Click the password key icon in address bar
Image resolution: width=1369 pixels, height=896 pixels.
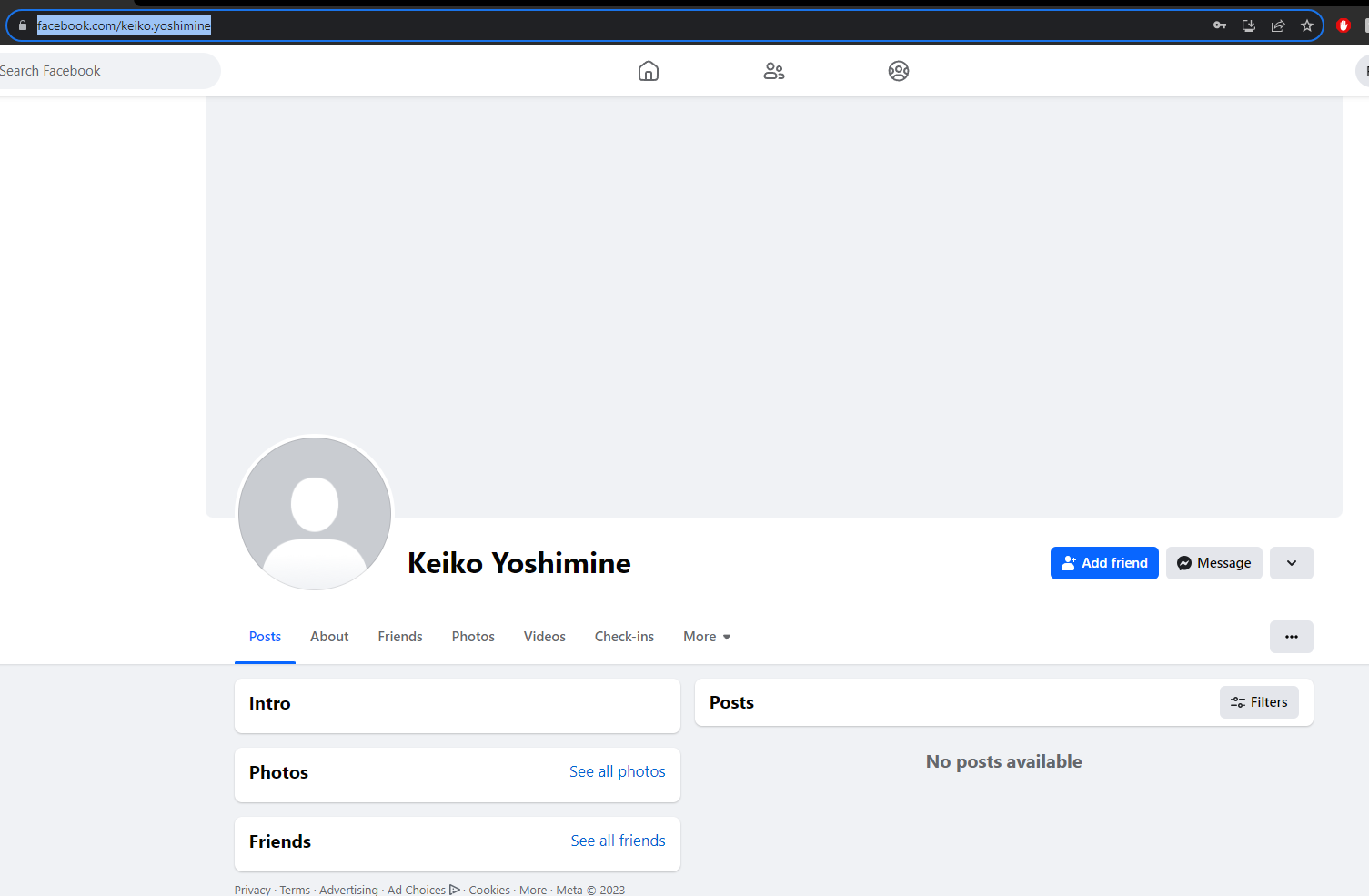[1220, 25]
